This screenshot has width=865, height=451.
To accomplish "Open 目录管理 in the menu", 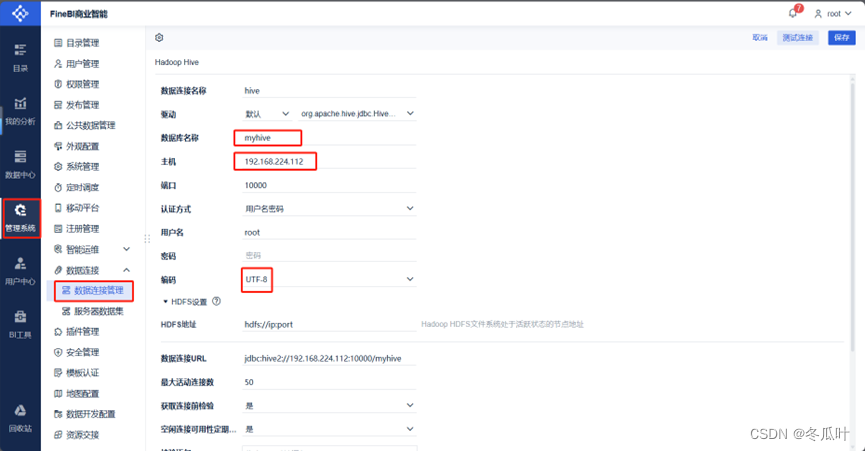I will (77, 43).
